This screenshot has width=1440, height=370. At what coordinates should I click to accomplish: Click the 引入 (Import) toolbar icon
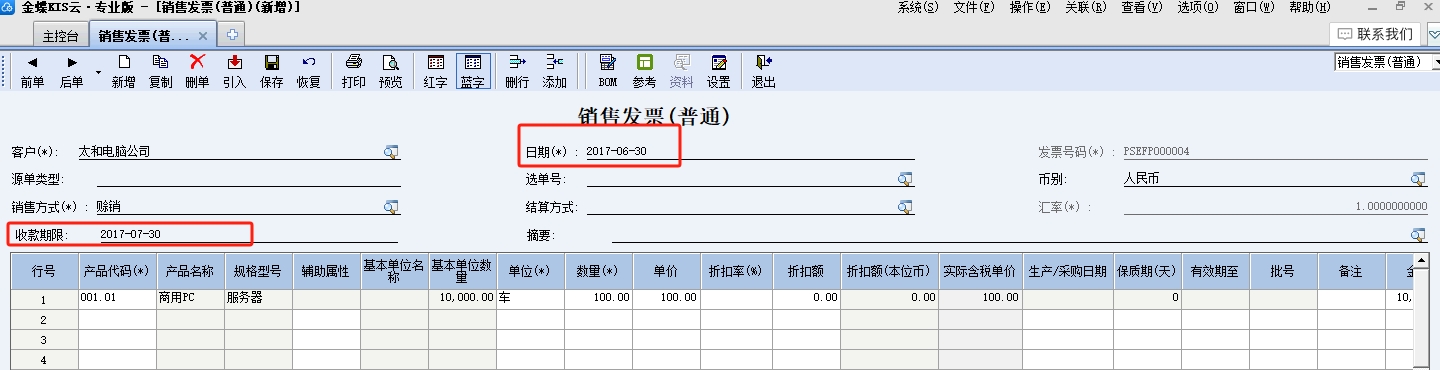point(234,71)
